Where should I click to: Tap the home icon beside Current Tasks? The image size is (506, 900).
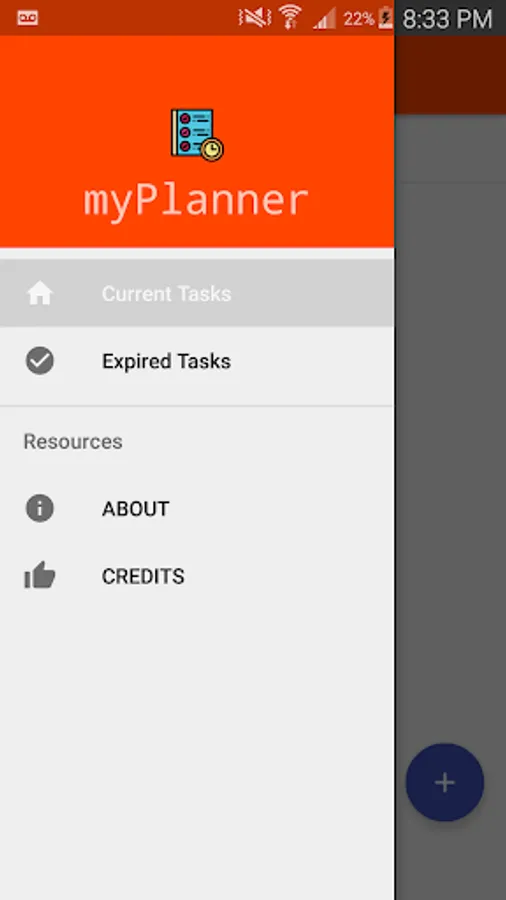[40, 293]
